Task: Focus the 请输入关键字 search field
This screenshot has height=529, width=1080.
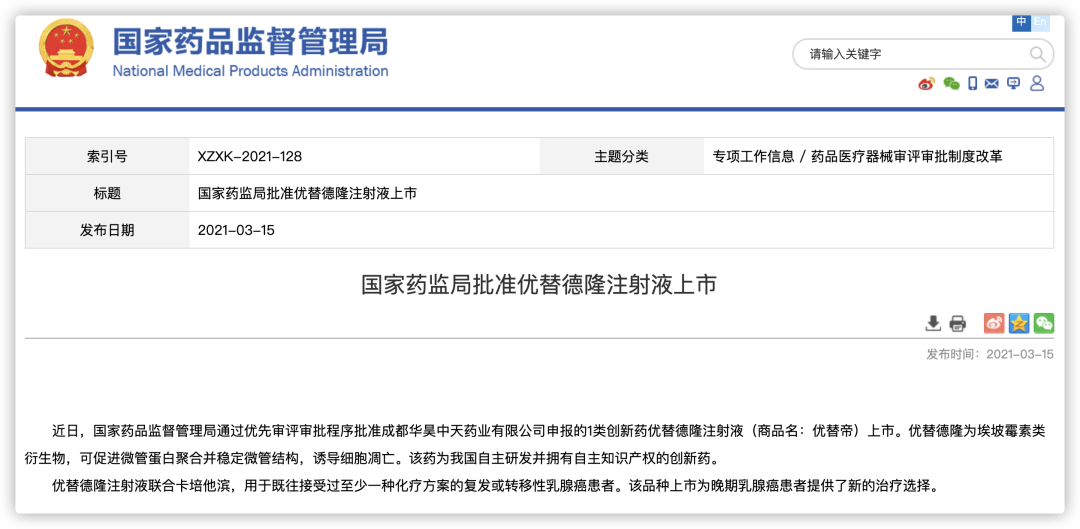Action: click(910, 54)
